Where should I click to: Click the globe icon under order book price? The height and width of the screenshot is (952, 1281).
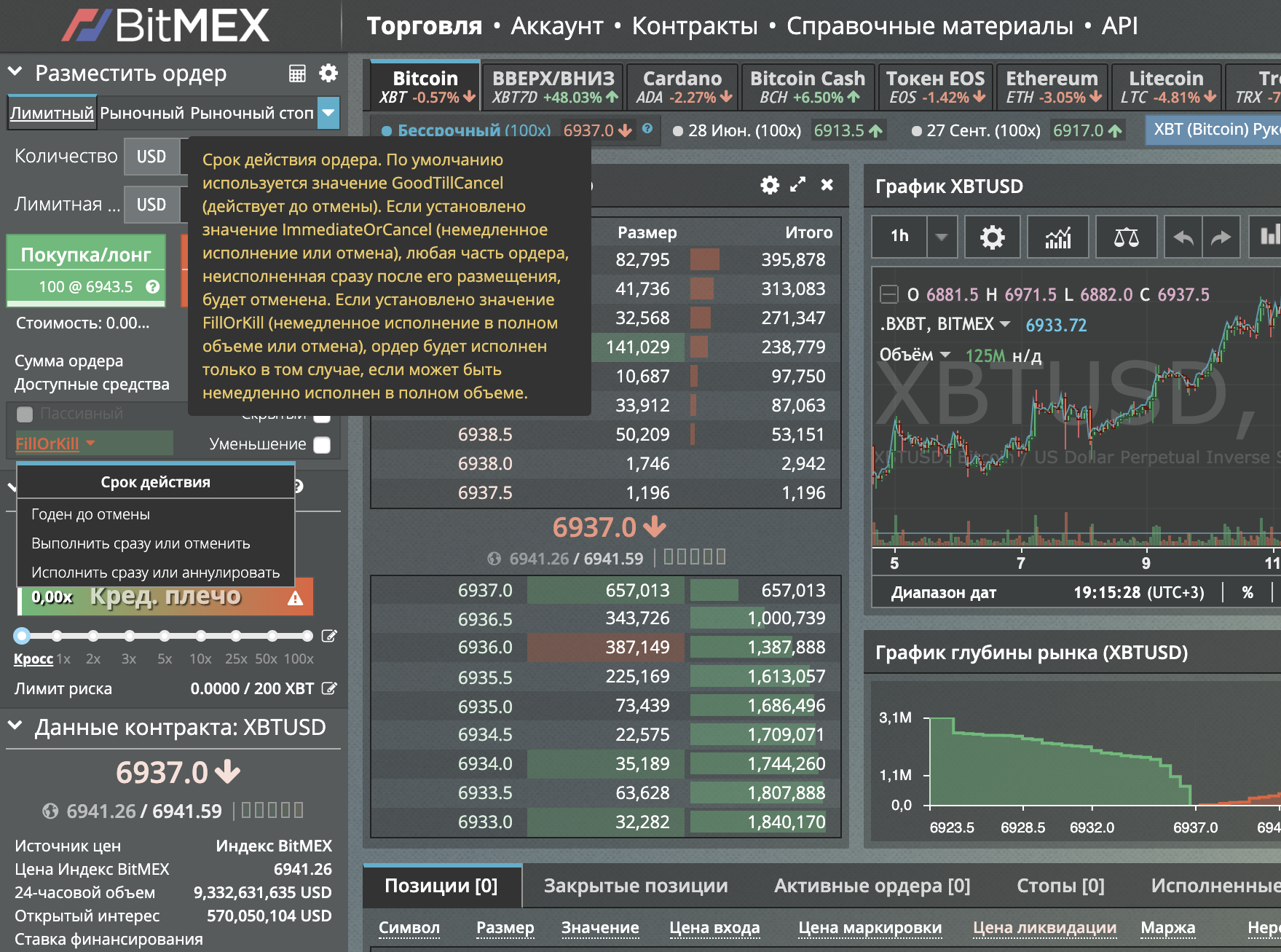click(x=494, y=559)
